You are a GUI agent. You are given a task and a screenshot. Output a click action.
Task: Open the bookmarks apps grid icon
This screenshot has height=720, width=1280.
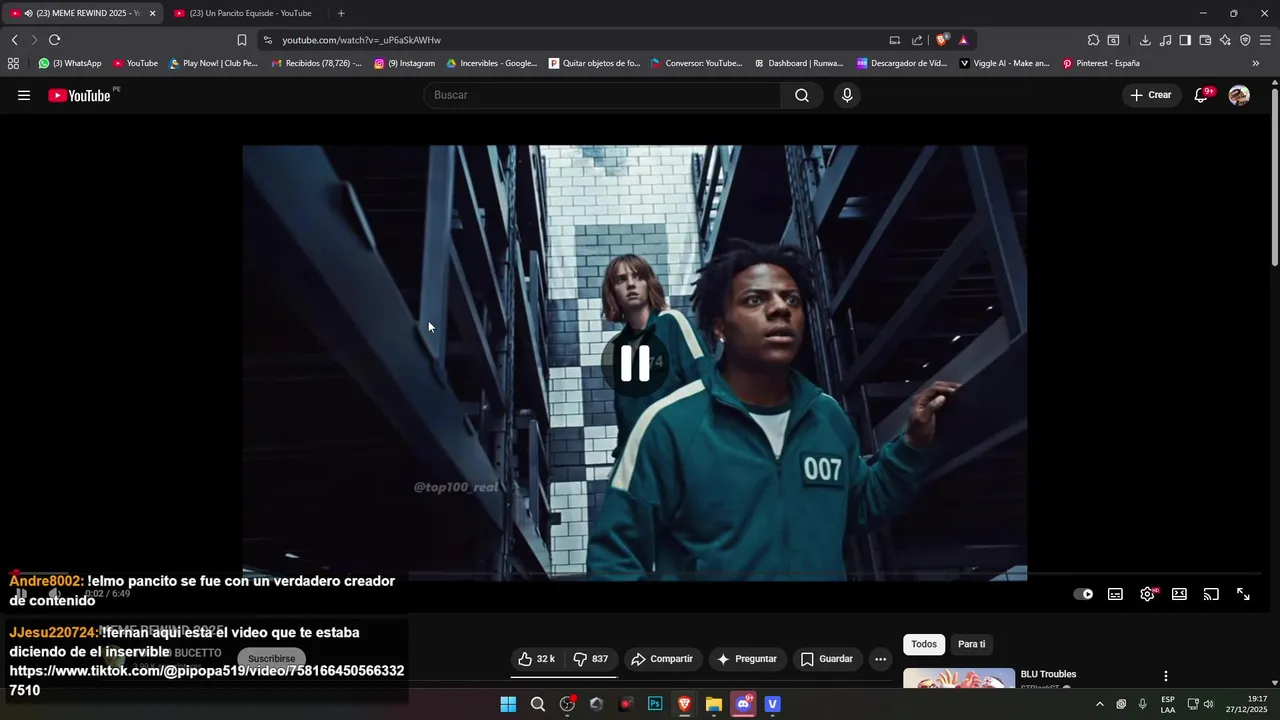coord(13,63)
